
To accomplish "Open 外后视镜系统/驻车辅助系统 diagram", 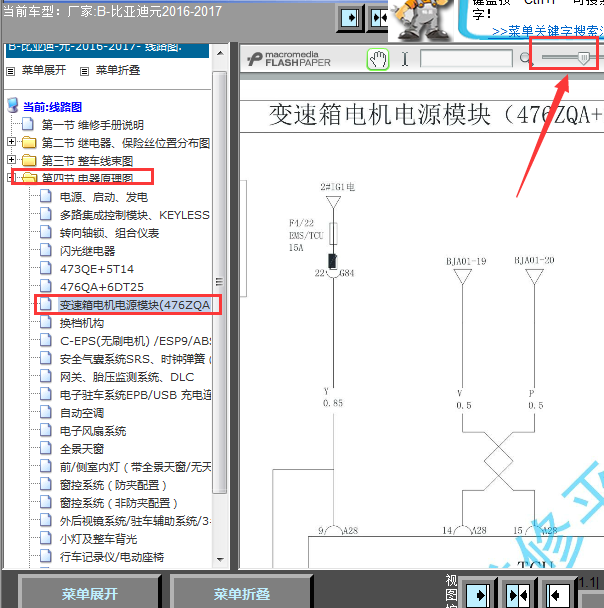I will coord(135,521).
